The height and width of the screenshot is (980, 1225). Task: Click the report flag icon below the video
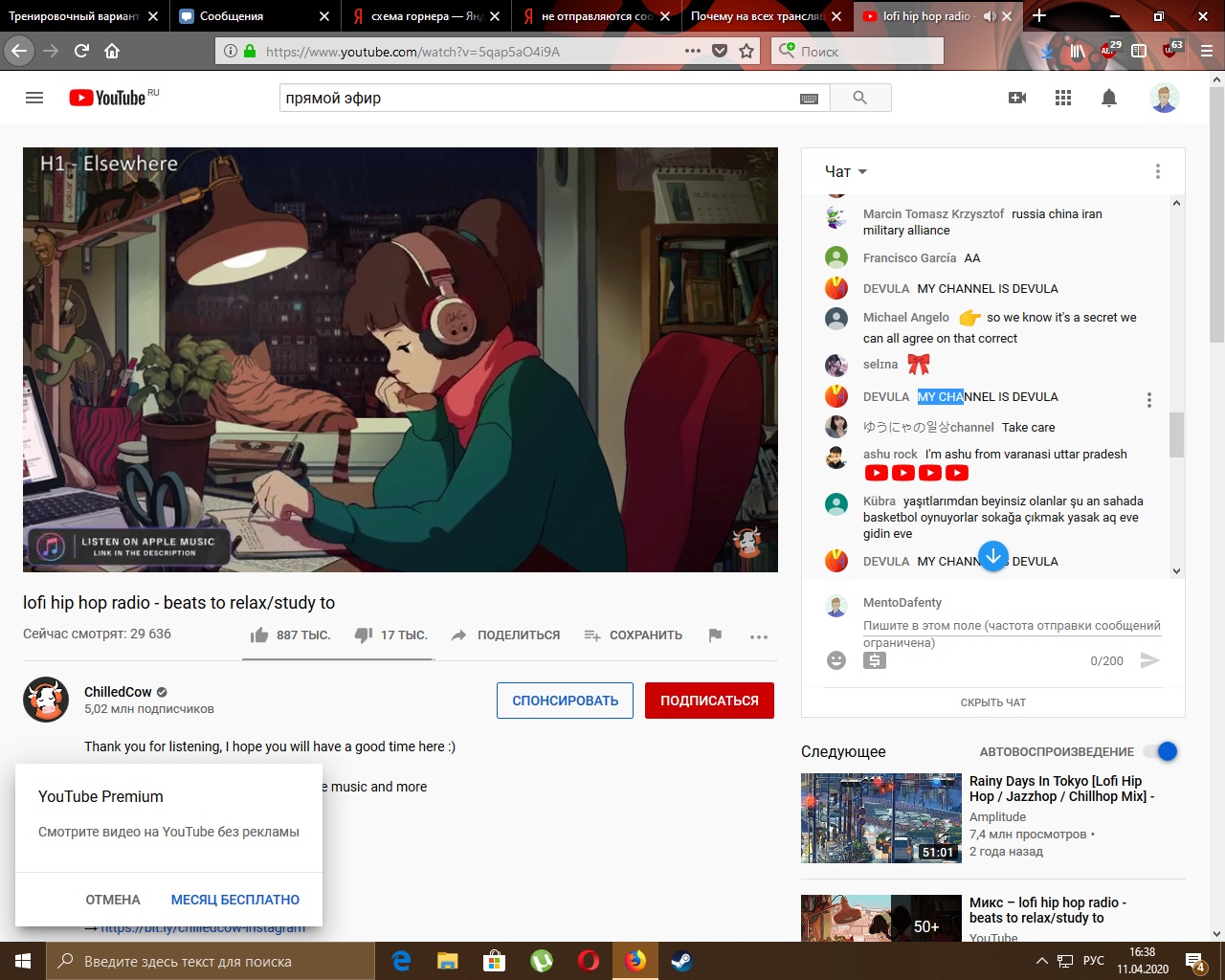click(715, 635)
